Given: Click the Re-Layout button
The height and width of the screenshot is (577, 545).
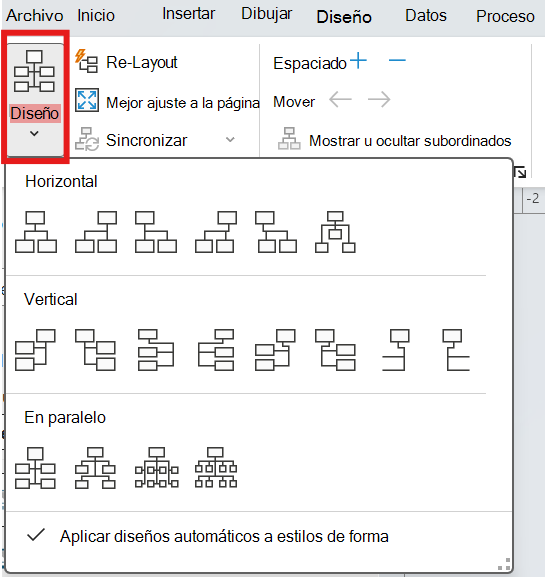Looking at the screenshot, I should pos(127,62).
